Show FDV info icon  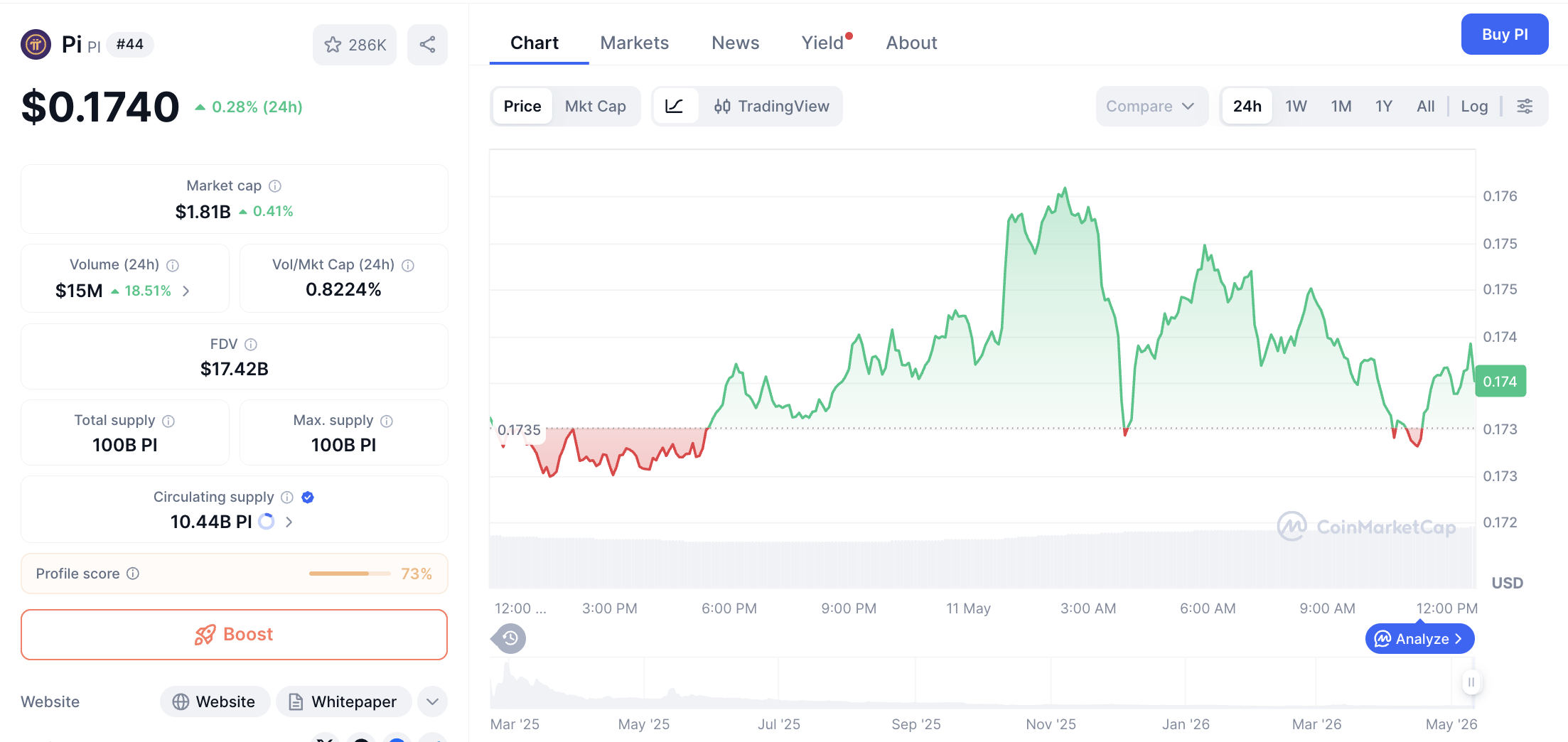[x=251, y=344]
